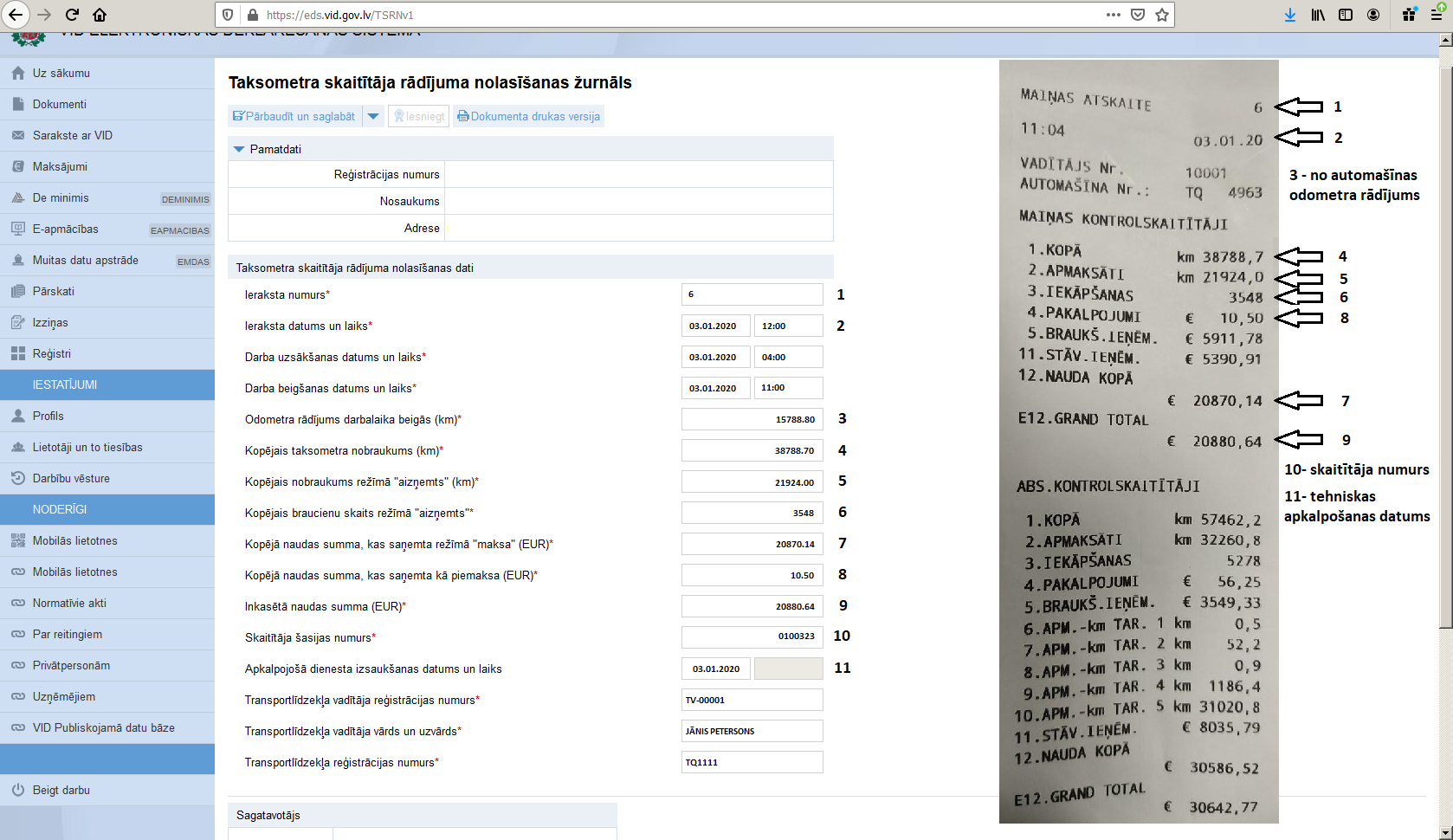The width and height of the screenshot is (1453, 840).
Task: Click Pārbaudīt un saglabāt button
Action: [x=294, y=116]
